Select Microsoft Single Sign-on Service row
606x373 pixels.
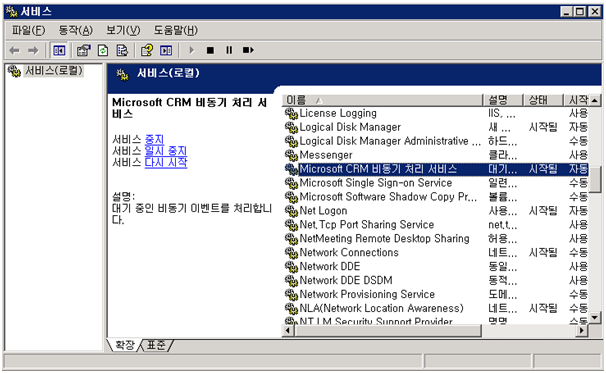(436, 183)
